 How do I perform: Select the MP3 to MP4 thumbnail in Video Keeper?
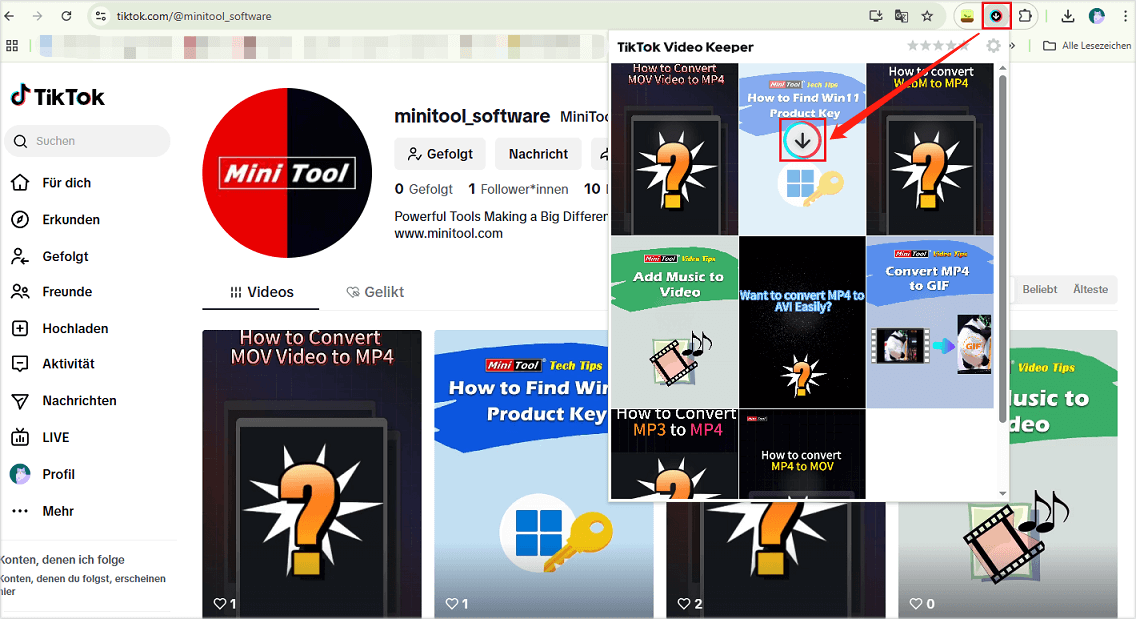[674, 454]
